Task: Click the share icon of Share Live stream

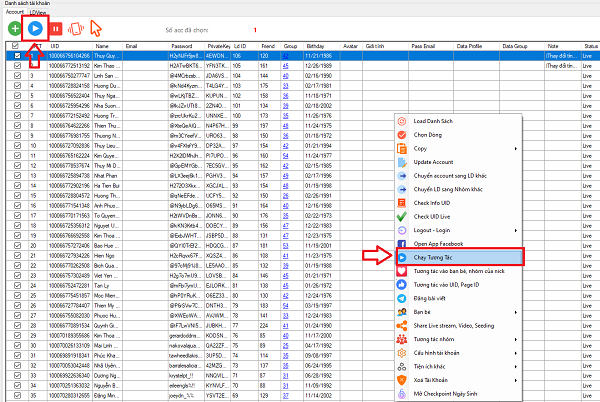Action: coord(401,326)
